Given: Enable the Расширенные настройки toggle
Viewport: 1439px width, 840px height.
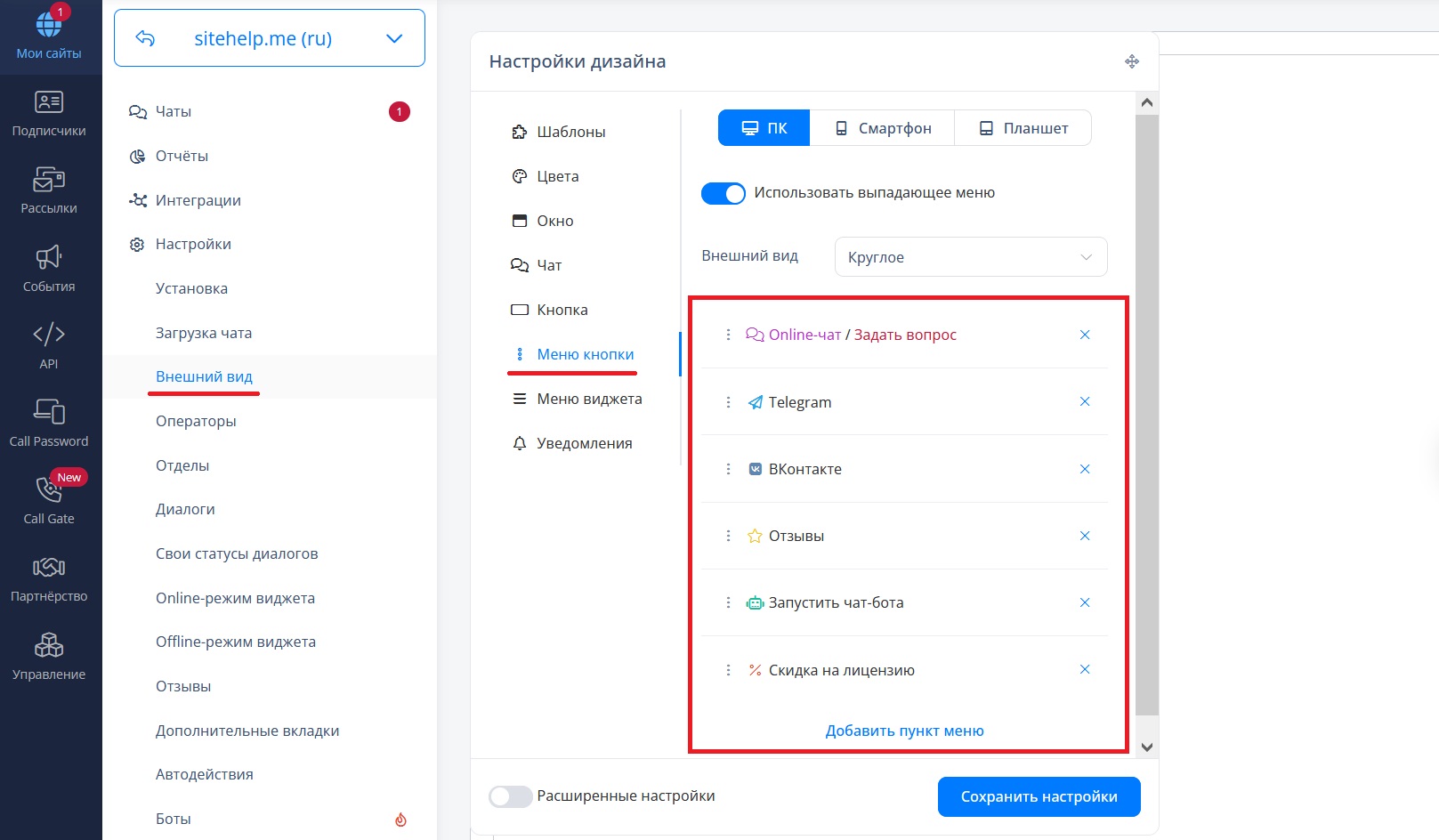Looking at the screenshot, I should point(511,796).
